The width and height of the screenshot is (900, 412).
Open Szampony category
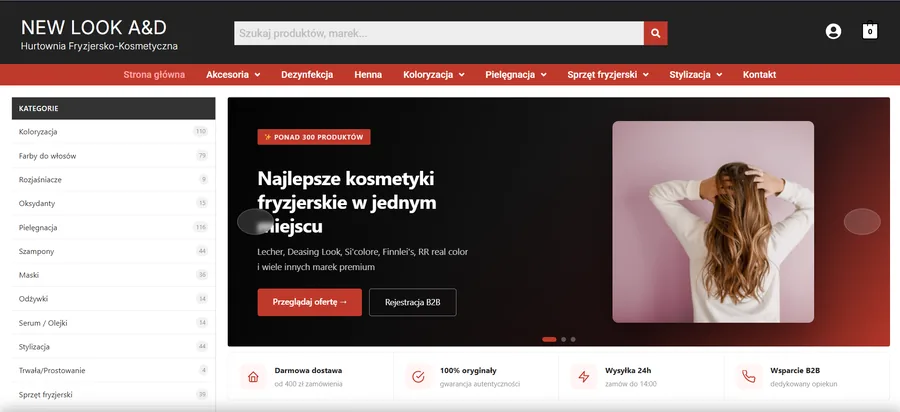[114, 251]
